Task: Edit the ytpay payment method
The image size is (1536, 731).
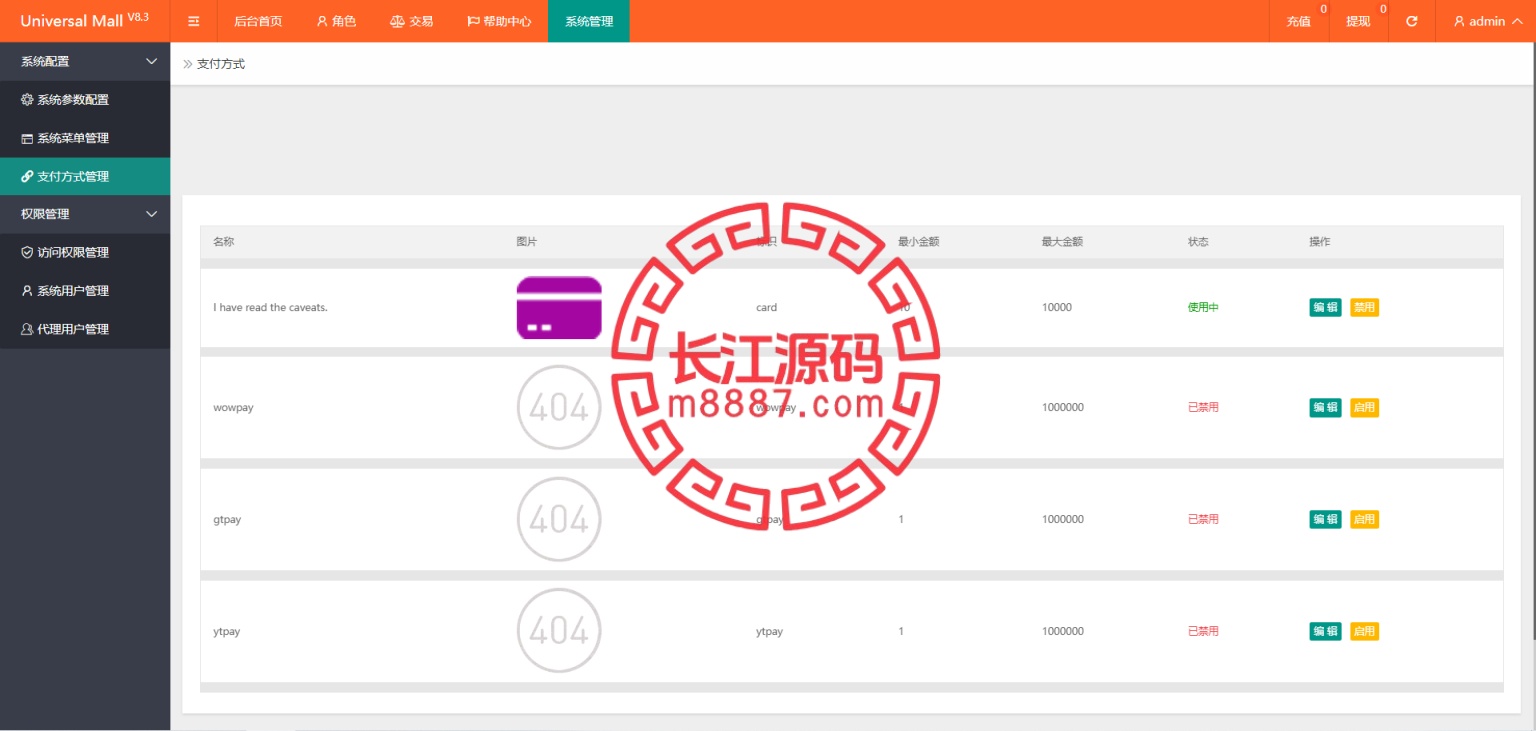Action: click(x=1325, y=631)
